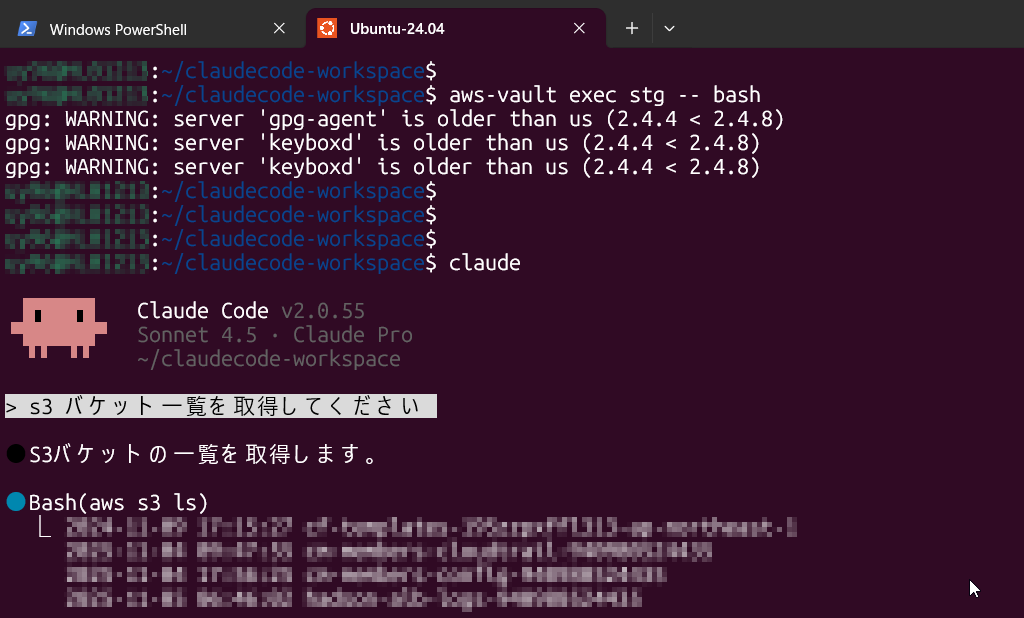Click the X icon on the Ubuntu-24.04 tab
This screenshot has width=1024, height=618.
pos(579,28)
